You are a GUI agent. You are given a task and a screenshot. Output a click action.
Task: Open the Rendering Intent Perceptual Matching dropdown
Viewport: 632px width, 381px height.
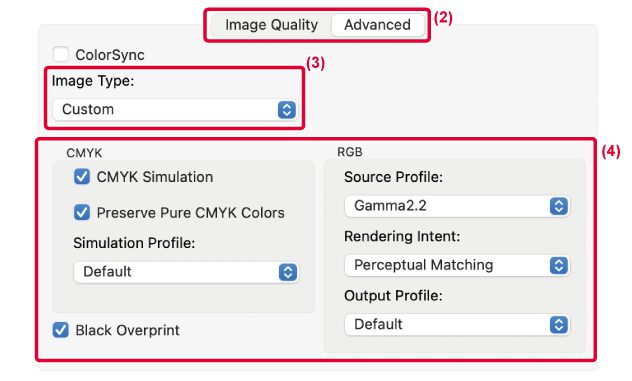click(457, 265)
